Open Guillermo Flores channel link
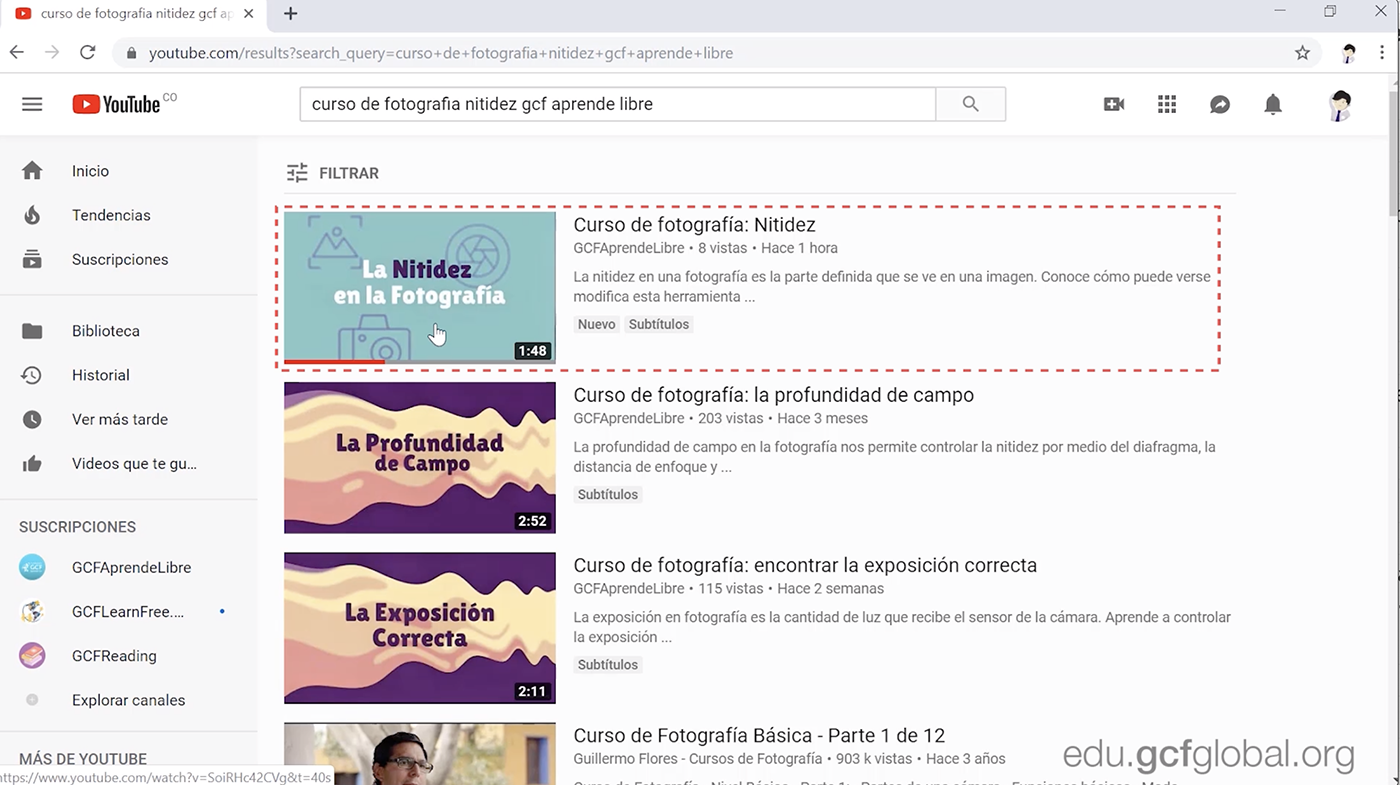 click(698, 759)
